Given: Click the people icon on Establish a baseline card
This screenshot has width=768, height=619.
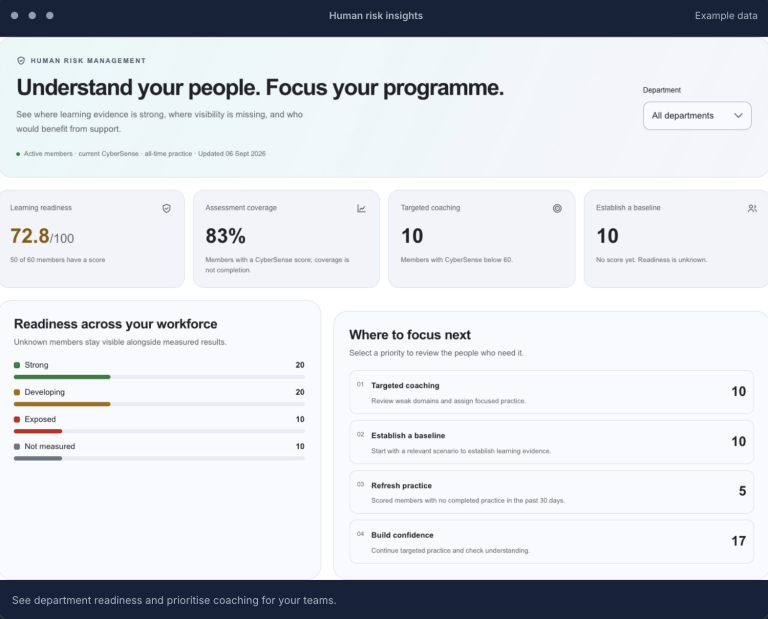Looking at the screenshot, I should tap(752, 209).
